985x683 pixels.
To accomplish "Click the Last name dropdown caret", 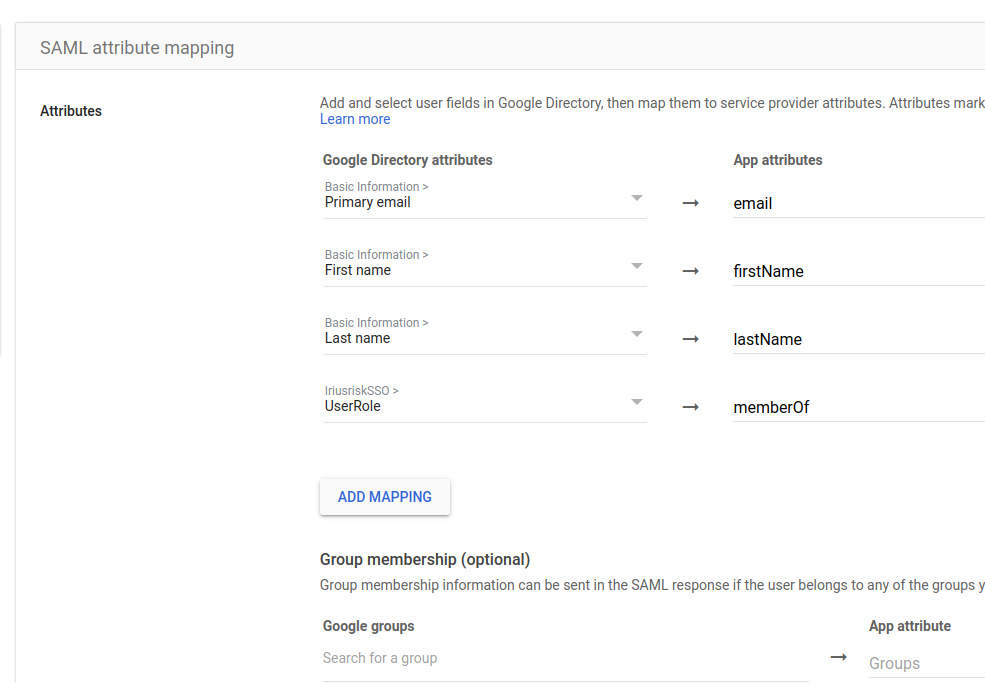I will 637,334.
